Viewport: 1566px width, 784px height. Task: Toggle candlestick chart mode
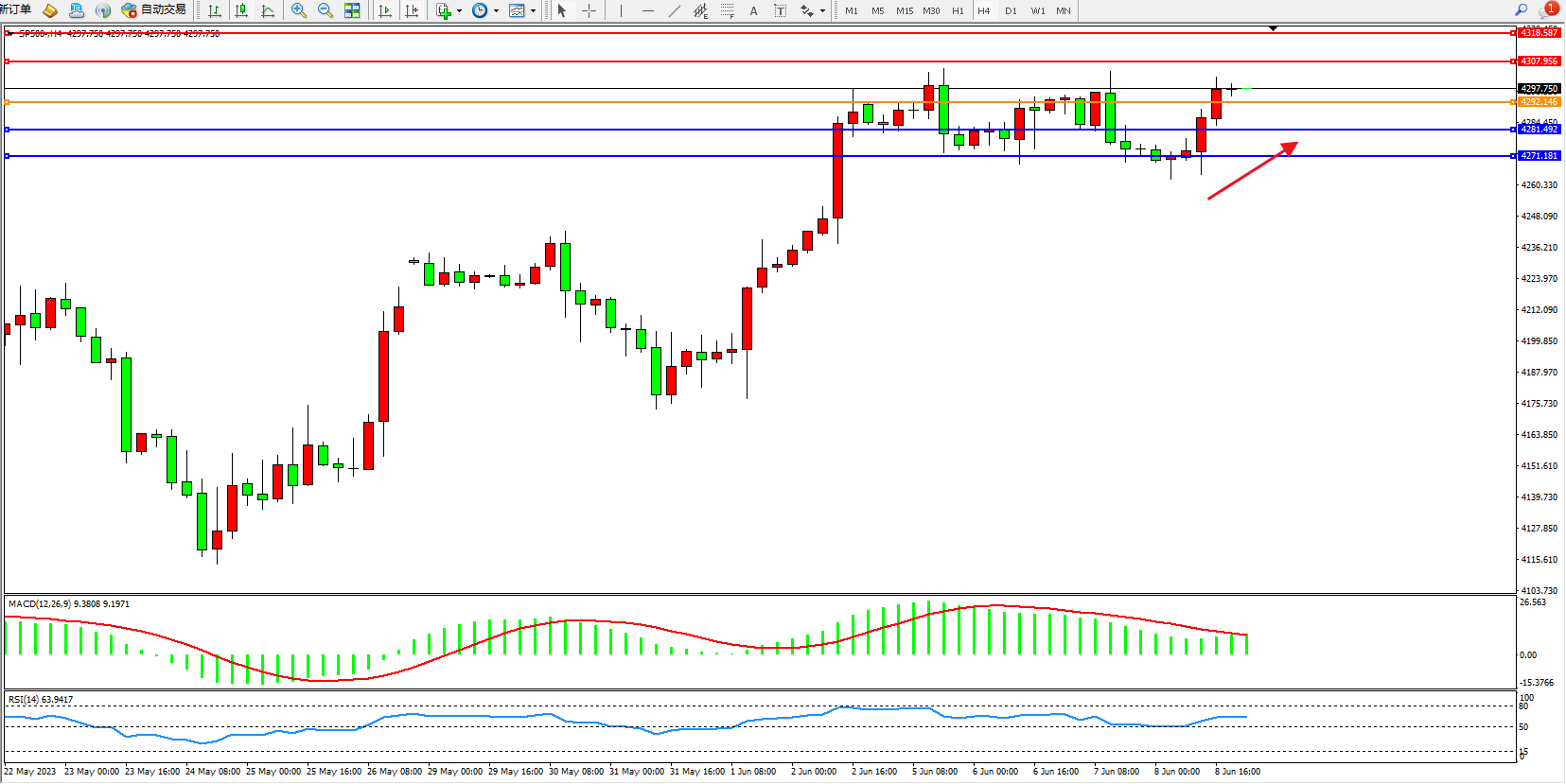point(241,10)
